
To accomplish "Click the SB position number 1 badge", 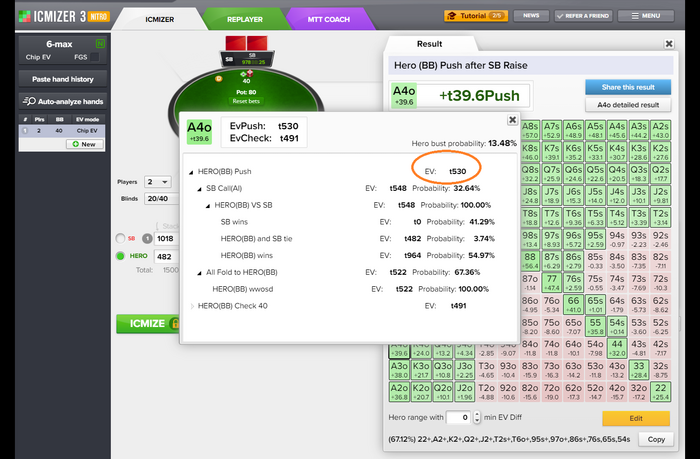I will 147,238.
